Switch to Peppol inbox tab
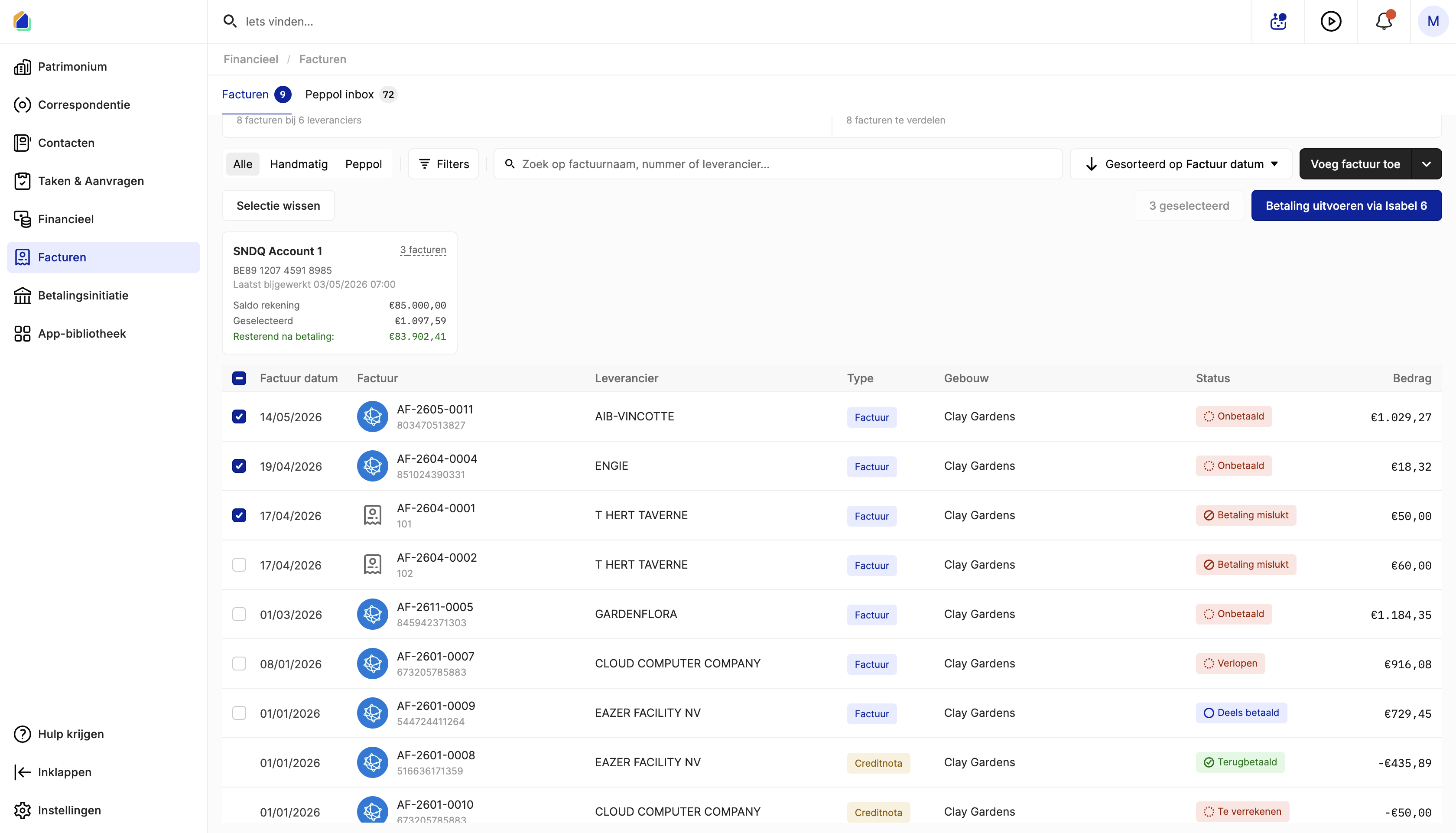Viewport: 1456px width, 833px height. 351,94
